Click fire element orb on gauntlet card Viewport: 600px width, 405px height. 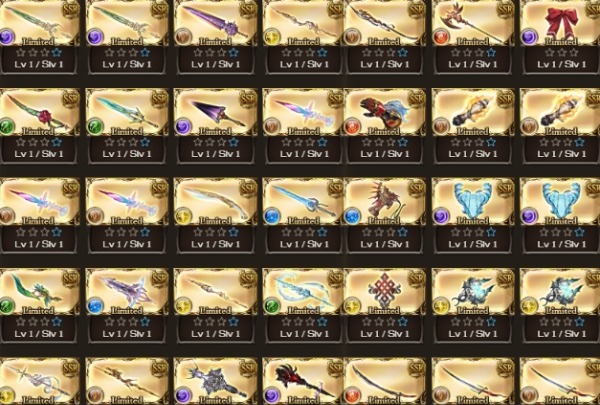coord(352,127)
